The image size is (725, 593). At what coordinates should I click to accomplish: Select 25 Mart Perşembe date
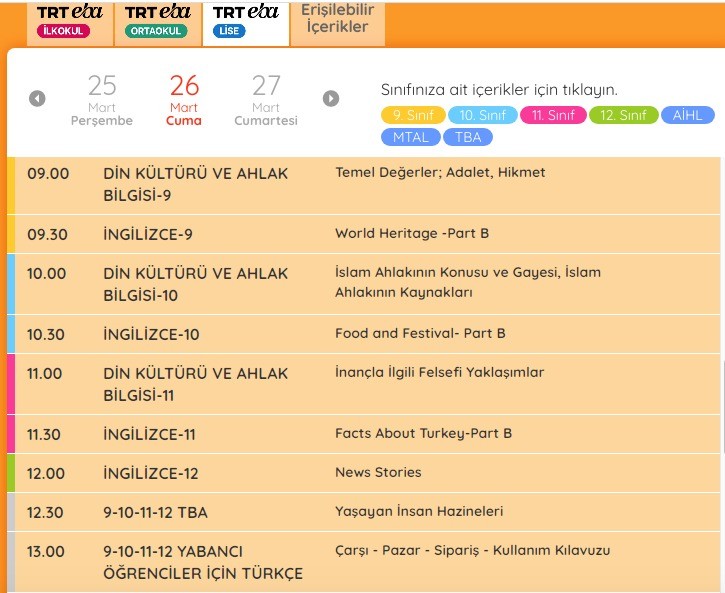(x=102, y=100)
